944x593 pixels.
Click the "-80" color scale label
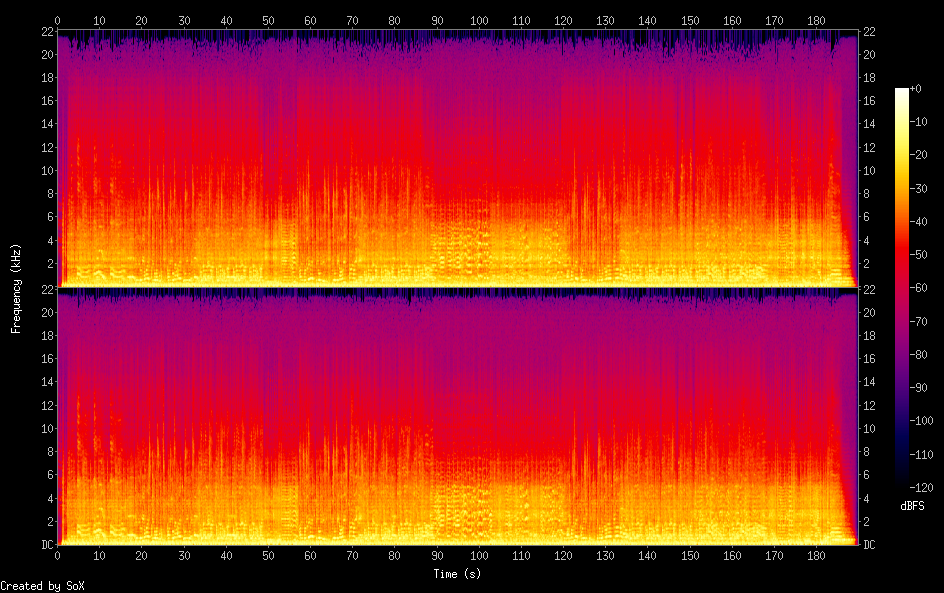pyautogui.click(x=918, y=355)
